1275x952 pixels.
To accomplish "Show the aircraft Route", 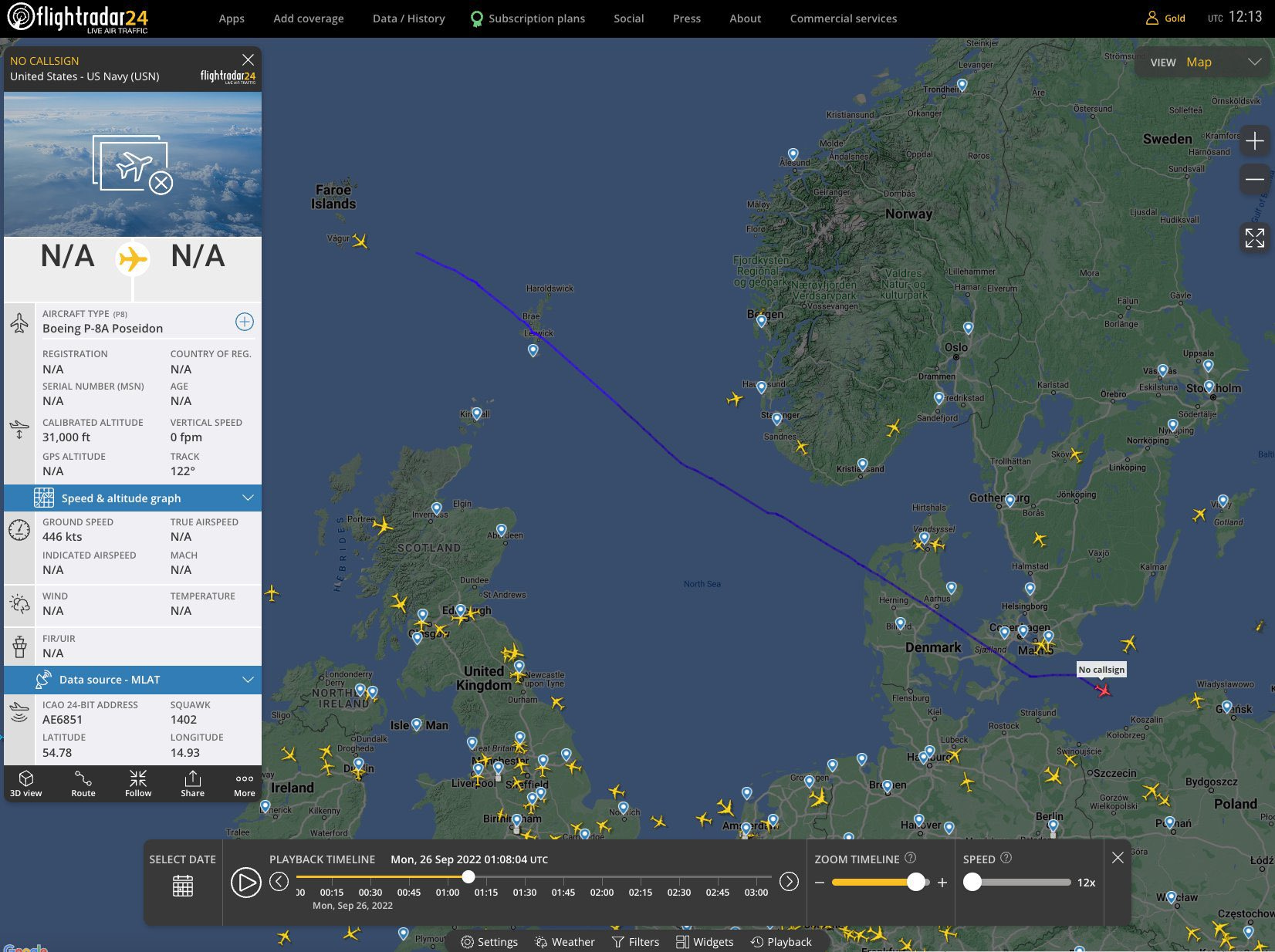I will tap(83, 783).
